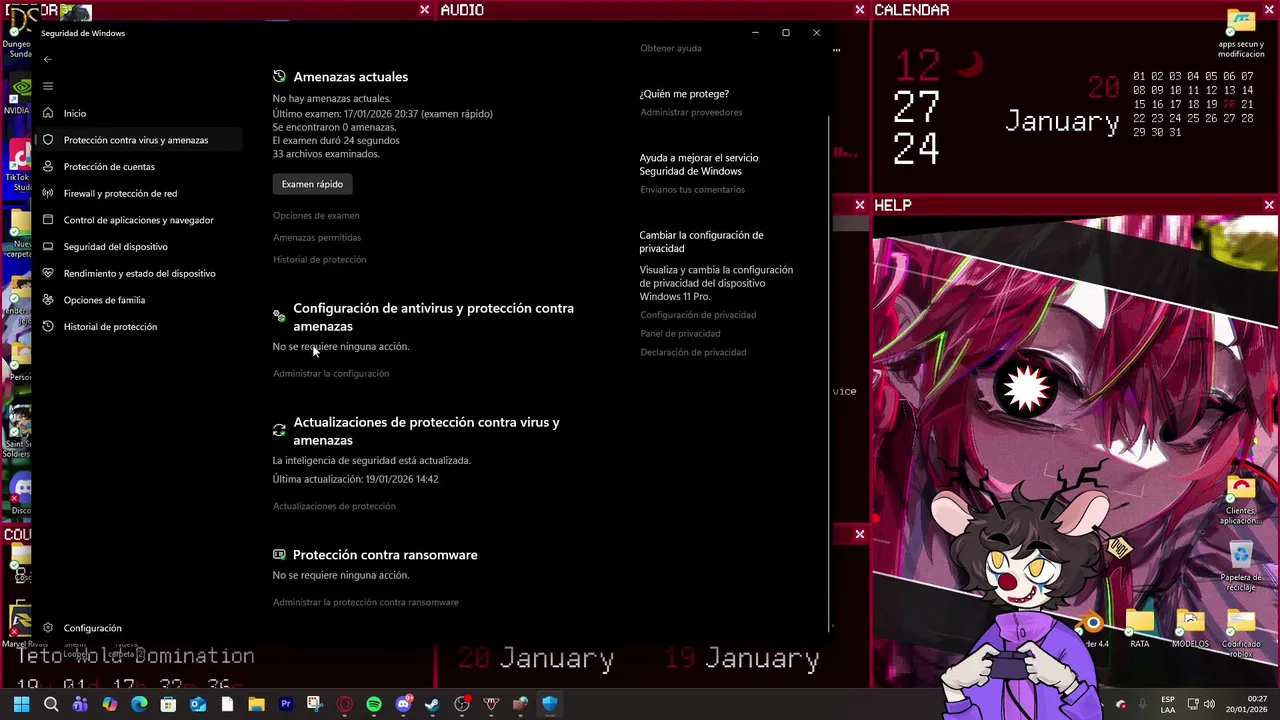Screen dimensions: 1280x720
Task: Open Historial de protección link under Amenazas
Action: (320, 260)
